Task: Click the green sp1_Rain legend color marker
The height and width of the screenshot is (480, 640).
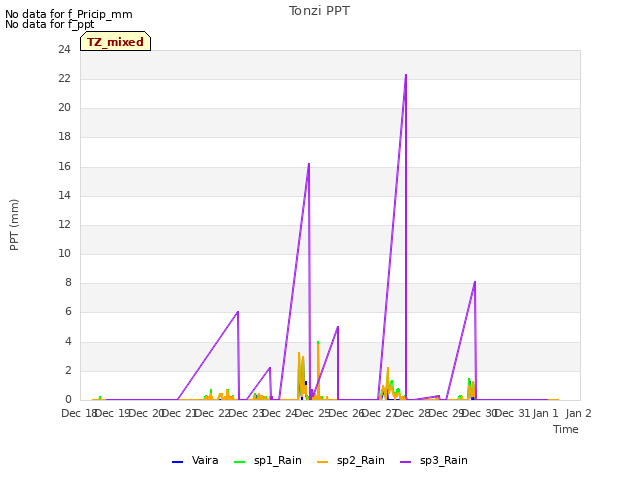Action: [240, 462]
